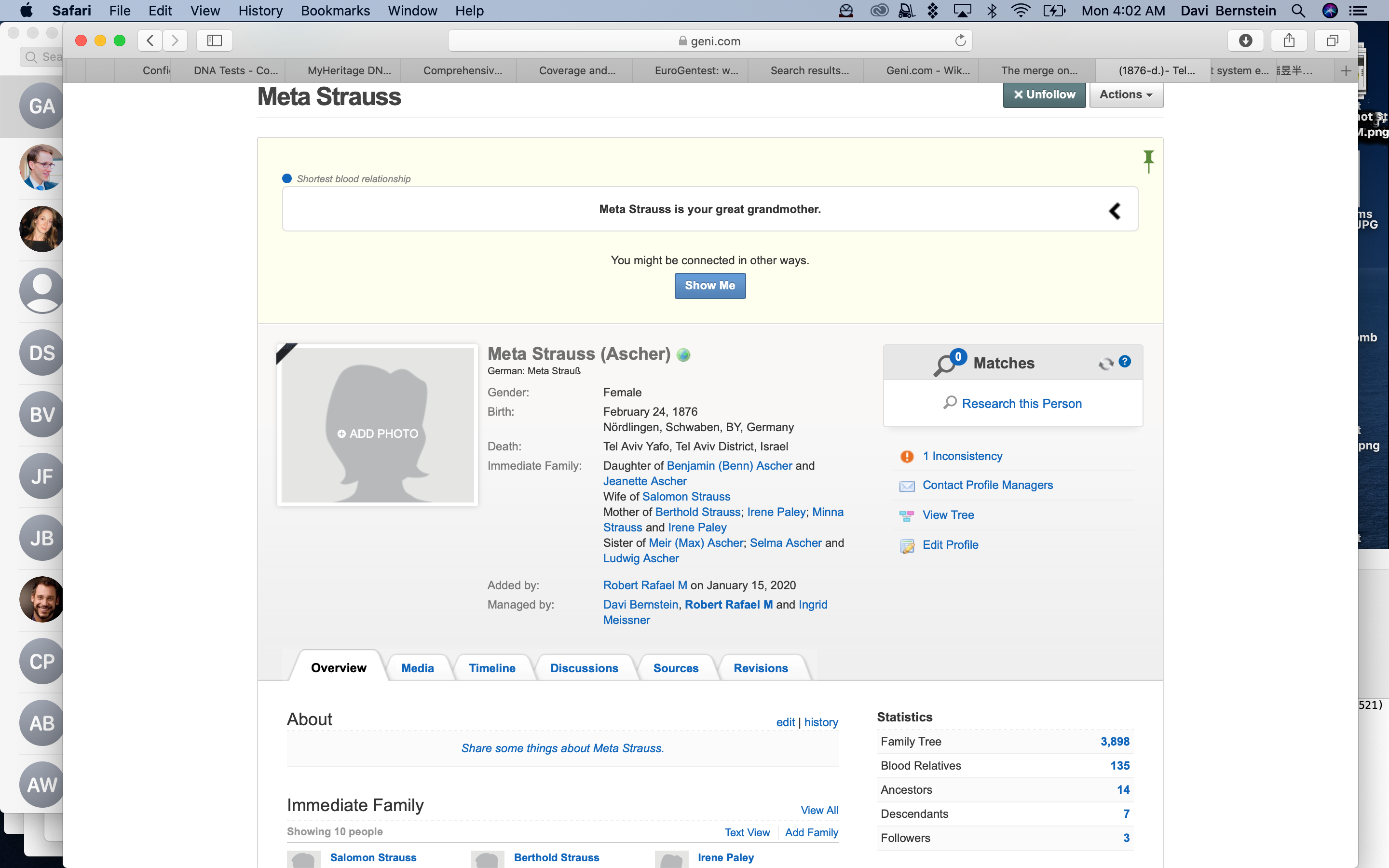This screenshot has height=868, width=1389.
Task: Unfollow the Meta Strauss profile
Action: tap(1044, 95)
